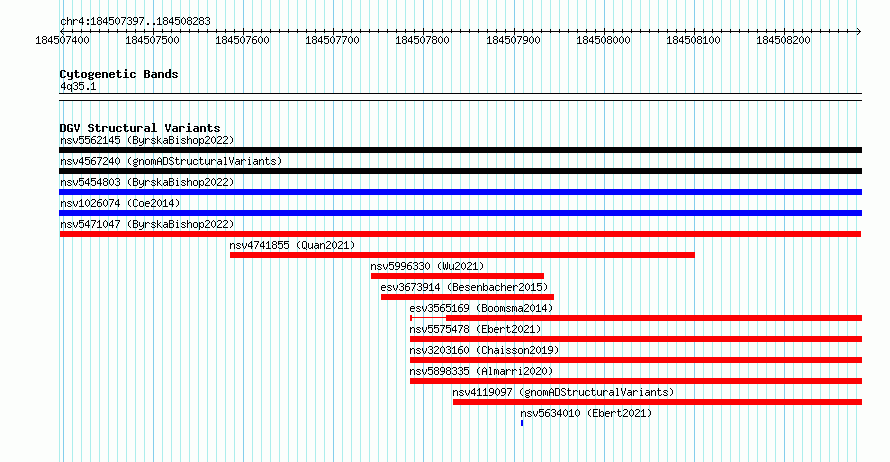Open the nsv1026074 (Coe2014) variant label
Viewport: 890px width, 462px height.
tap(120, 203)
